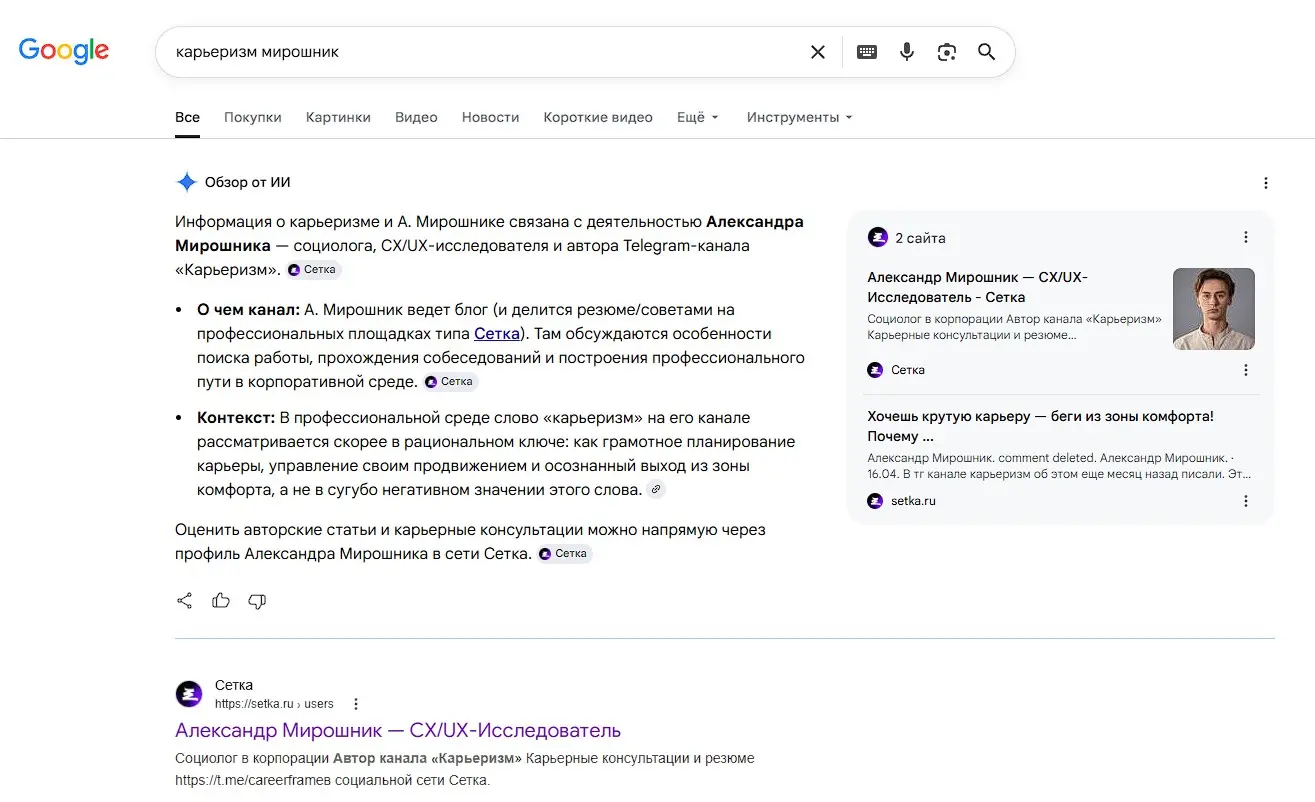Expand the Инструменты dropdown
Viewport: 1315px width, 802px height.
800,117
